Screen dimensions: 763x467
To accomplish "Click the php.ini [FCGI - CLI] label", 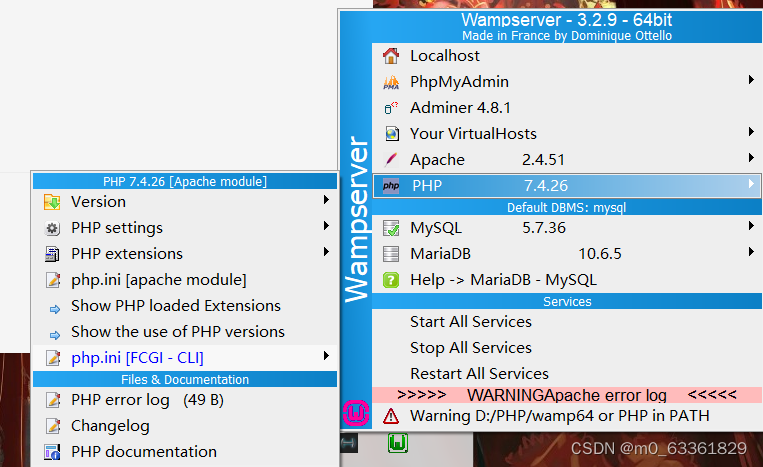I will click(x=137, y=358).
